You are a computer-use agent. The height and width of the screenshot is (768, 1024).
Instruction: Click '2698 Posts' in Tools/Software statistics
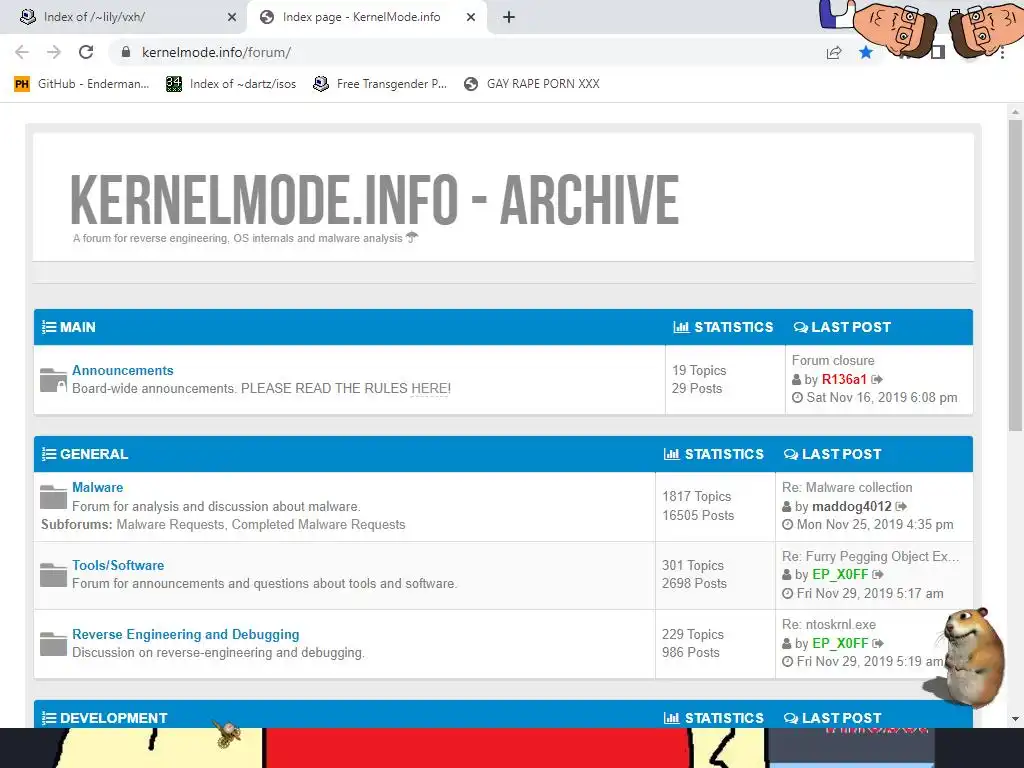(x=694, y=583)
